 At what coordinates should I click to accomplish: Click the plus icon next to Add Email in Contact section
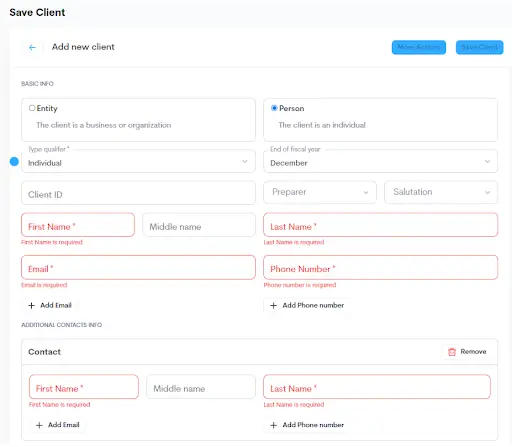pyautogui.click(x=39, y=425)
